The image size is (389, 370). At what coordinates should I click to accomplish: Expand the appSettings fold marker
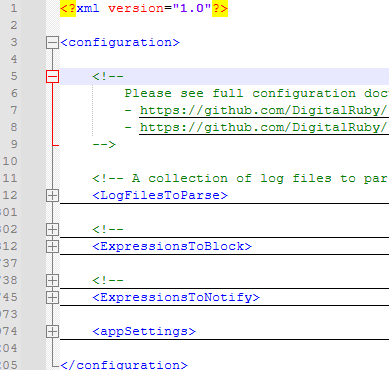pyautogui.click(x=52, y=331)
